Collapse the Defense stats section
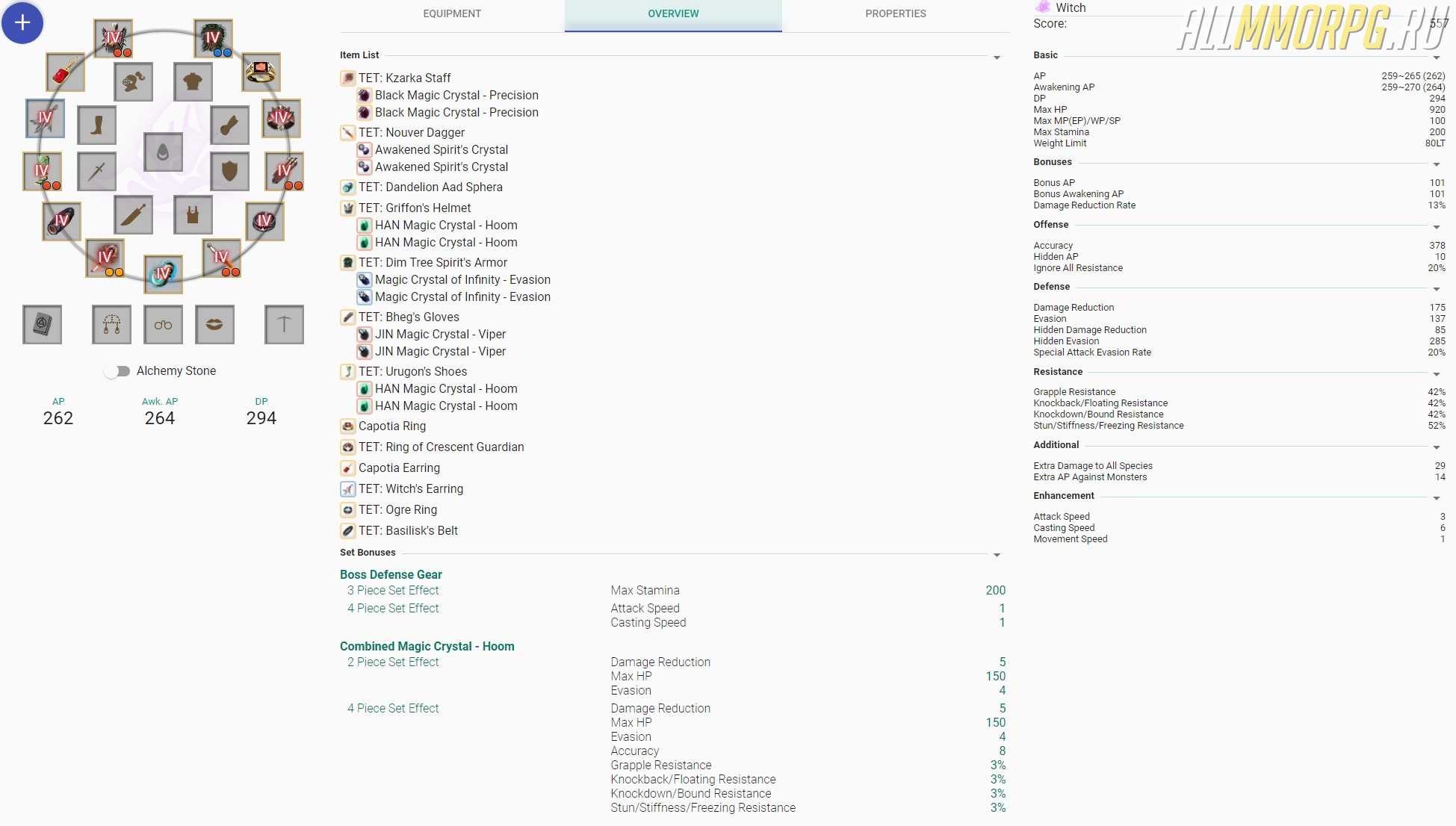 click(x=1436, y=289)
